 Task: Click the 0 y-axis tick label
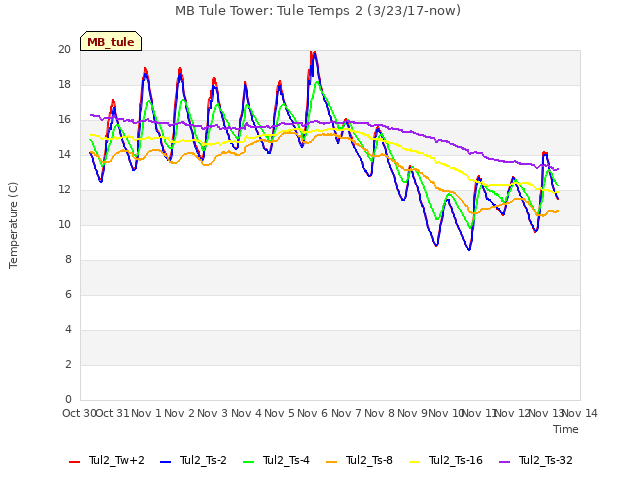click(x=68, y=400)
